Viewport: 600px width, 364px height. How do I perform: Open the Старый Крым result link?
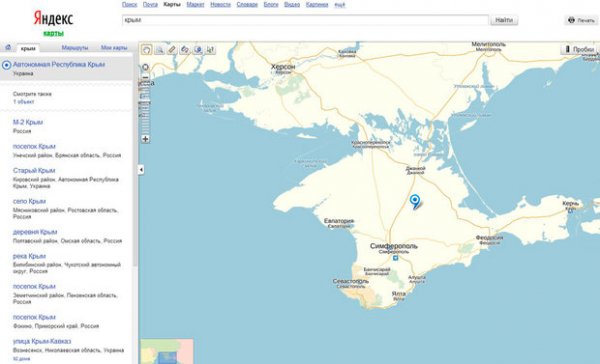[x=34, y=170]
